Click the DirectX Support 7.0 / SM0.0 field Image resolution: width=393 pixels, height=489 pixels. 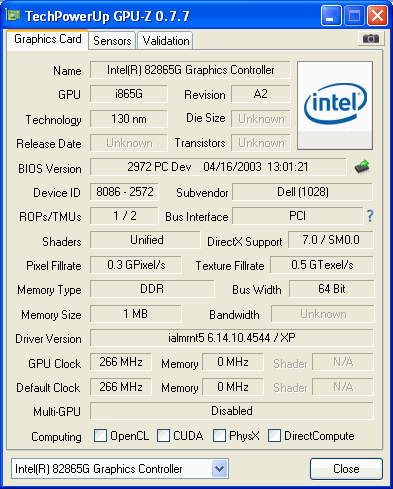[x=331, y=240]
